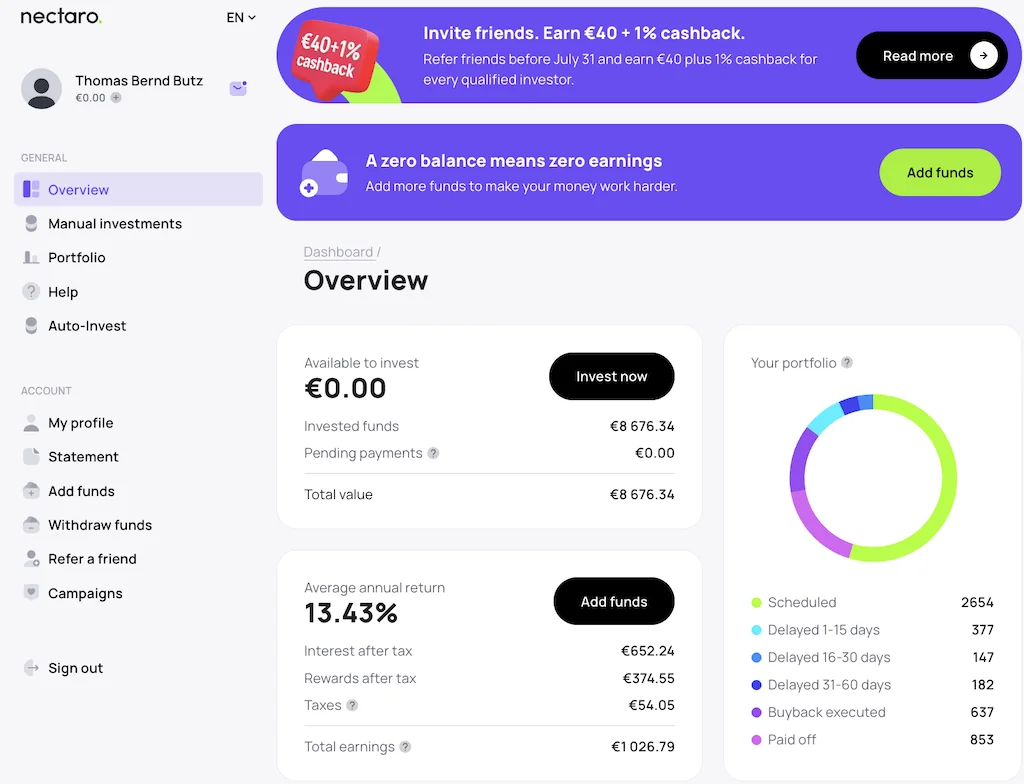1024x784 pixels.
Task: Click the green Add funds banner button
Action: tap(939, 173)
